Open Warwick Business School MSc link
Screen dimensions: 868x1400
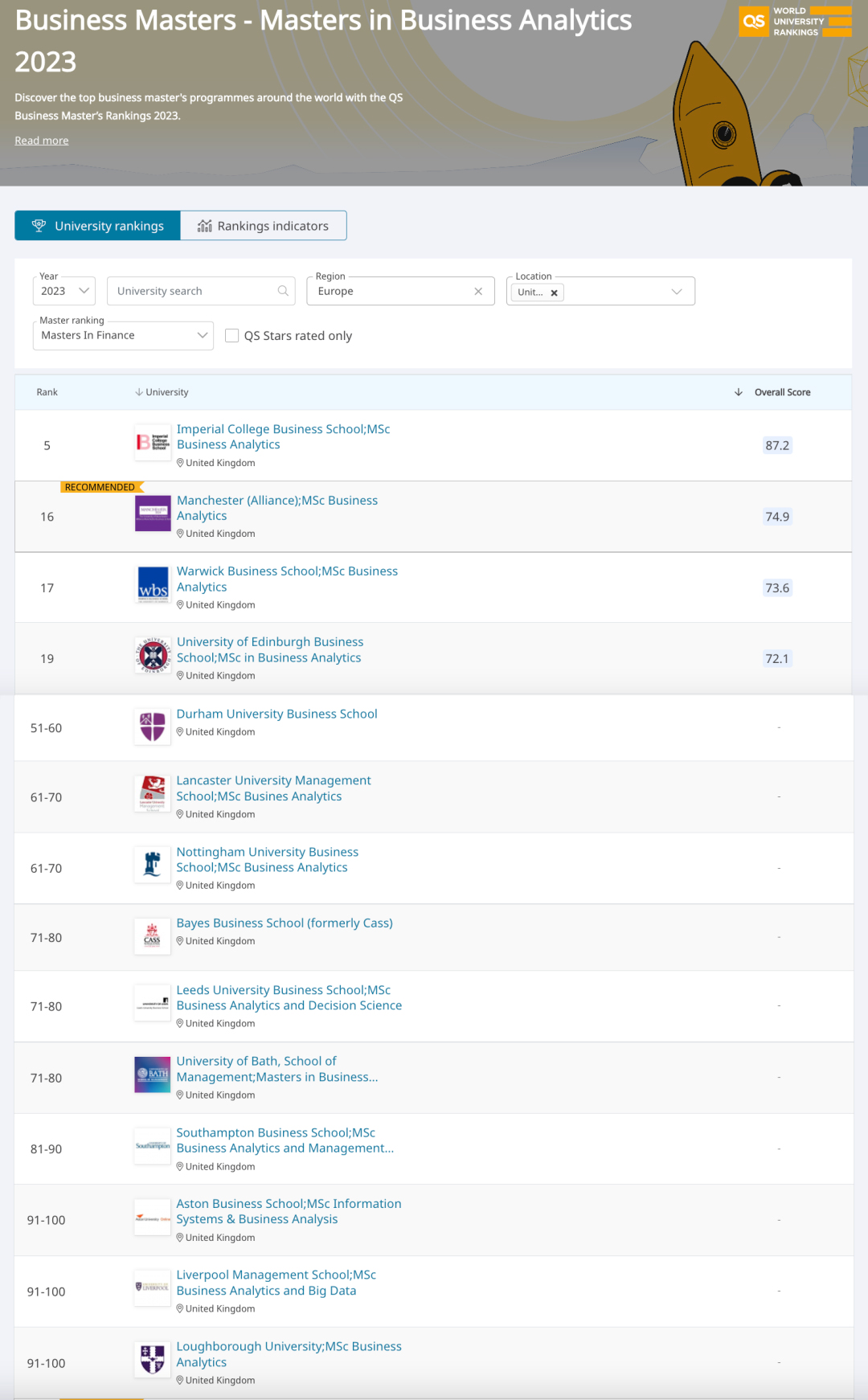pyautogui.click(x=287, y=579)
